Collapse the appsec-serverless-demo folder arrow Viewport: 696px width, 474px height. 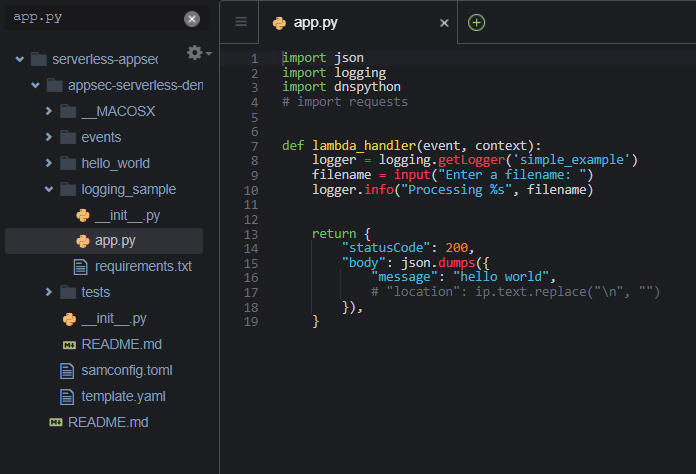tap(36, 85)
